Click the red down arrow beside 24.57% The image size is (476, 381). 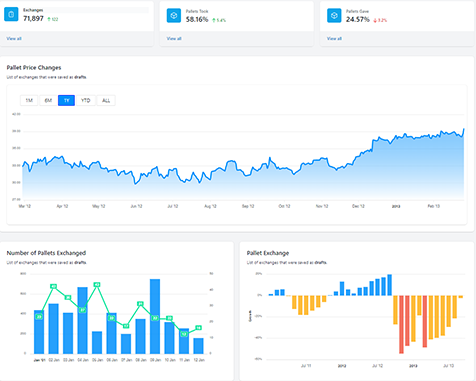tap(375, 20)
